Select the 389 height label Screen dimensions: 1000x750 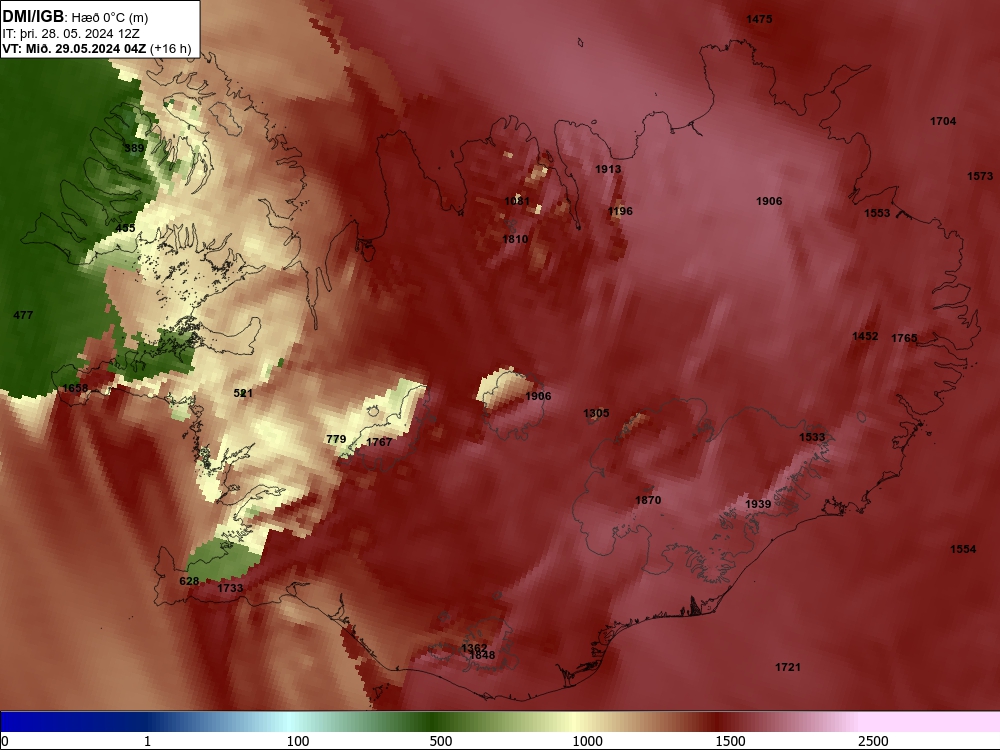134,148
